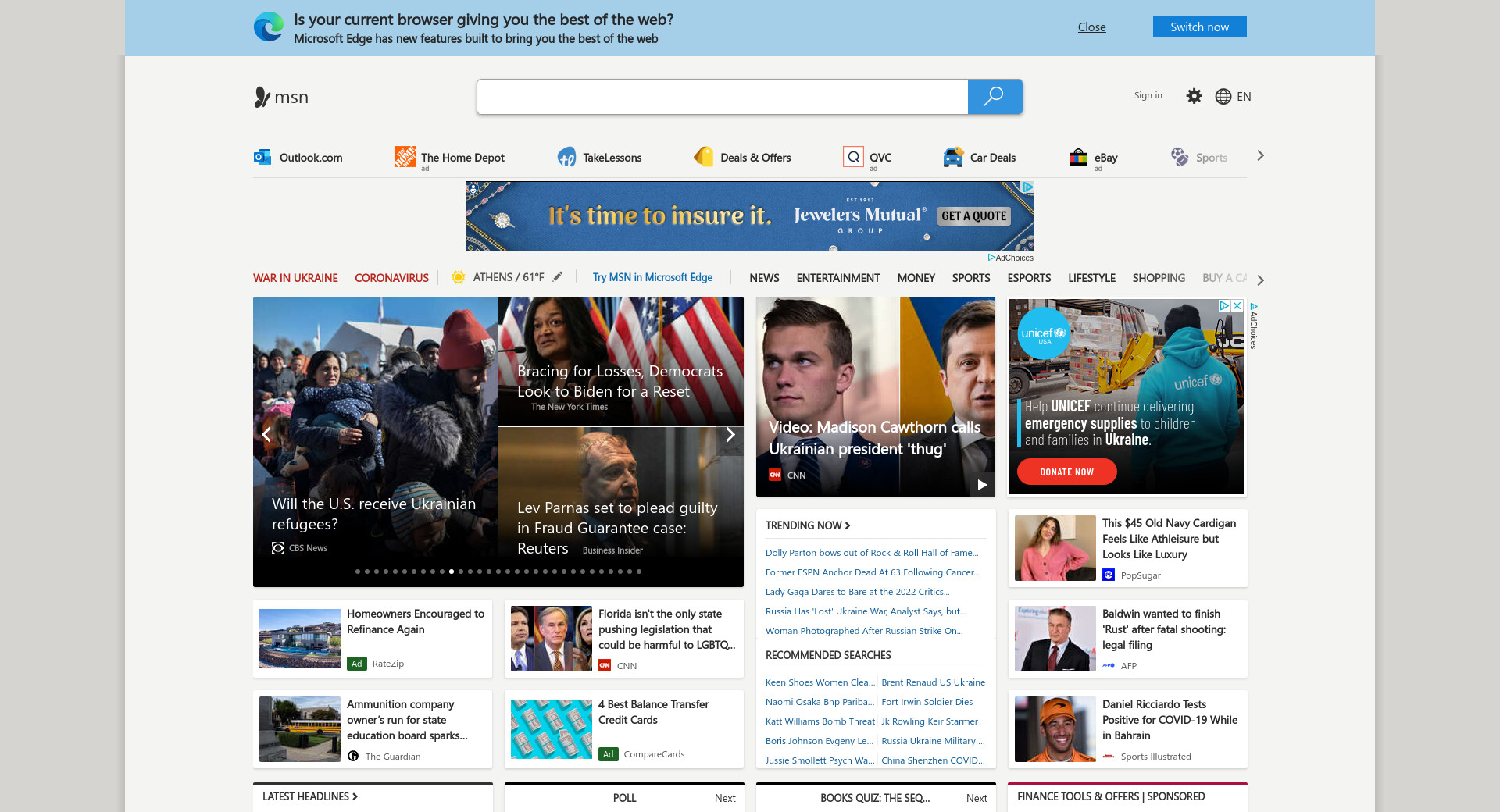Open TakeLessons shortcut icon
Viewport: 1500px width, 812px height.
[566, 157]
